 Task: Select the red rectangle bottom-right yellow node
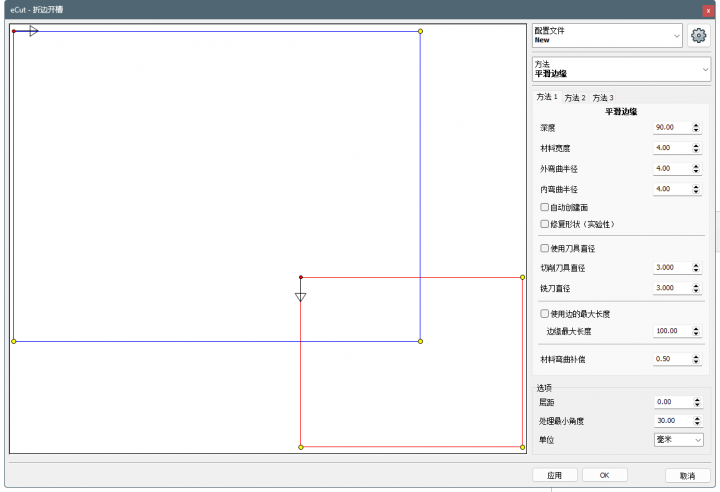pos(523,447)
